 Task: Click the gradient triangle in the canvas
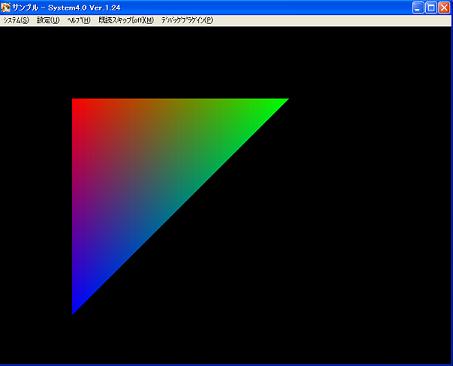(143, 170)
